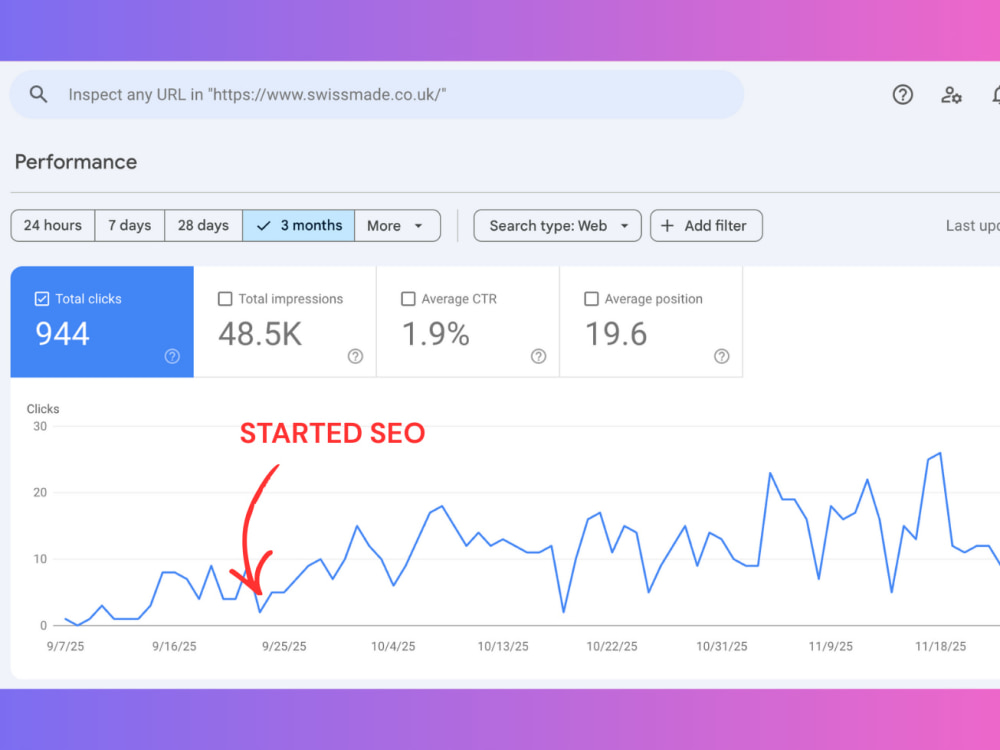This screenshot has height=750, width=1000.
Task: Open users and settings icon
Action: pos(951,95)
